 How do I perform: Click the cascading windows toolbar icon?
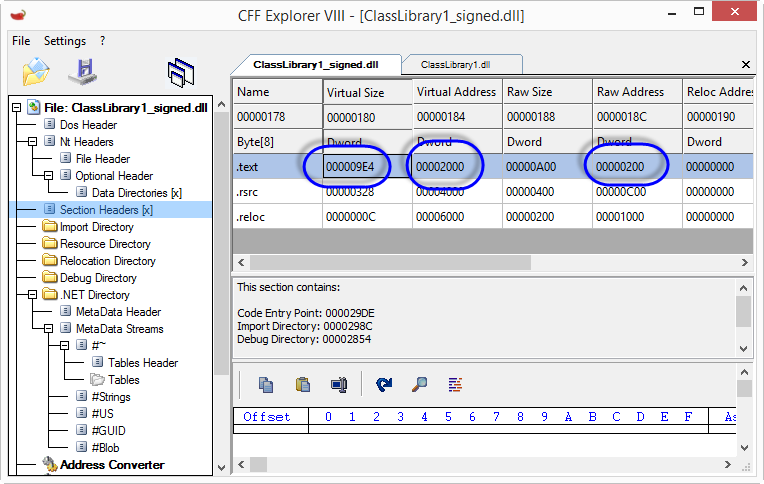coord(180,73)
